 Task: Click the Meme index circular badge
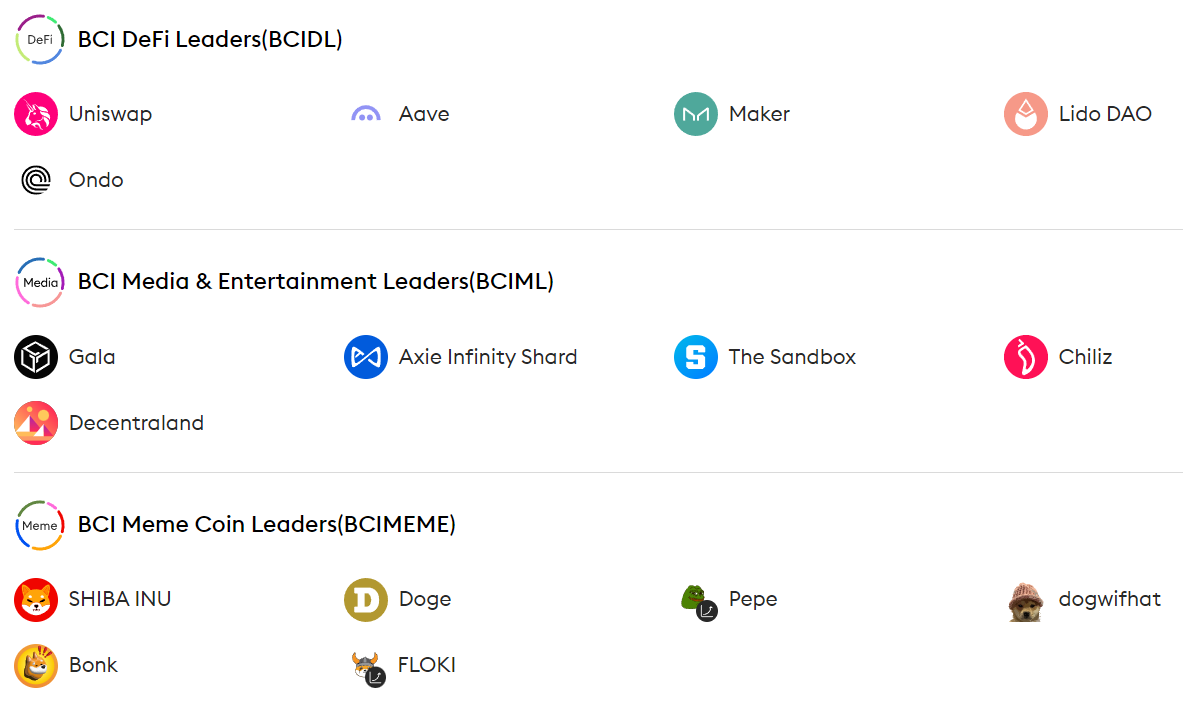(39, 524)
